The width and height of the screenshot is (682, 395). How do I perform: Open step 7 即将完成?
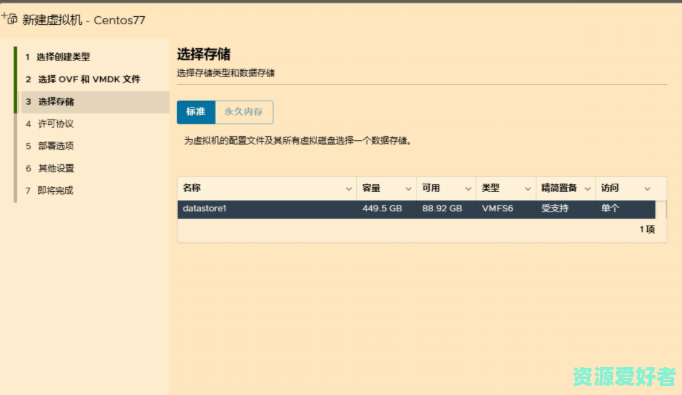(49, 191)
